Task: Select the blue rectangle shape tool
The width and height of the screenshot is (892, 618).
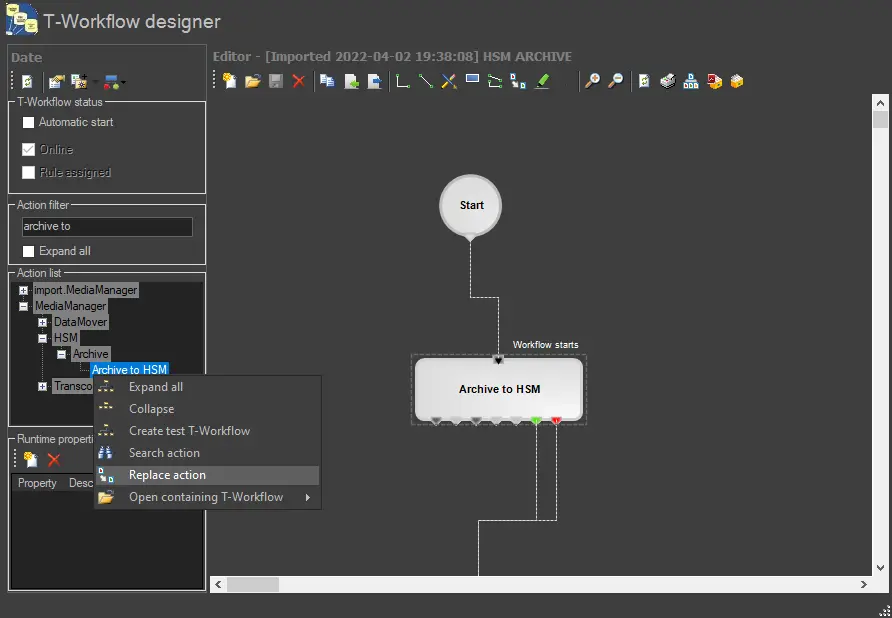Action: [x=472, y=80]
